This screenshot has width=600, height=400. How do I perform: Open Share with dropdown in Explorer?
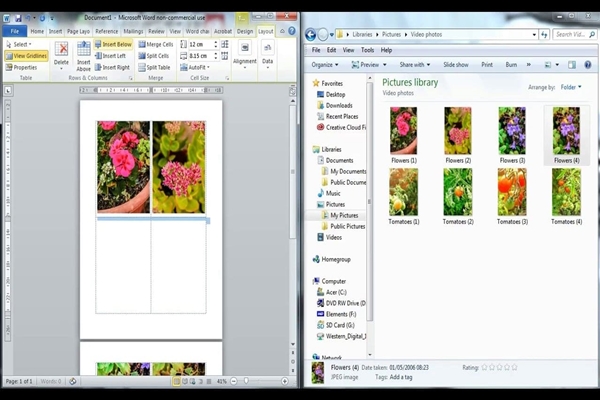pos(415,65)
